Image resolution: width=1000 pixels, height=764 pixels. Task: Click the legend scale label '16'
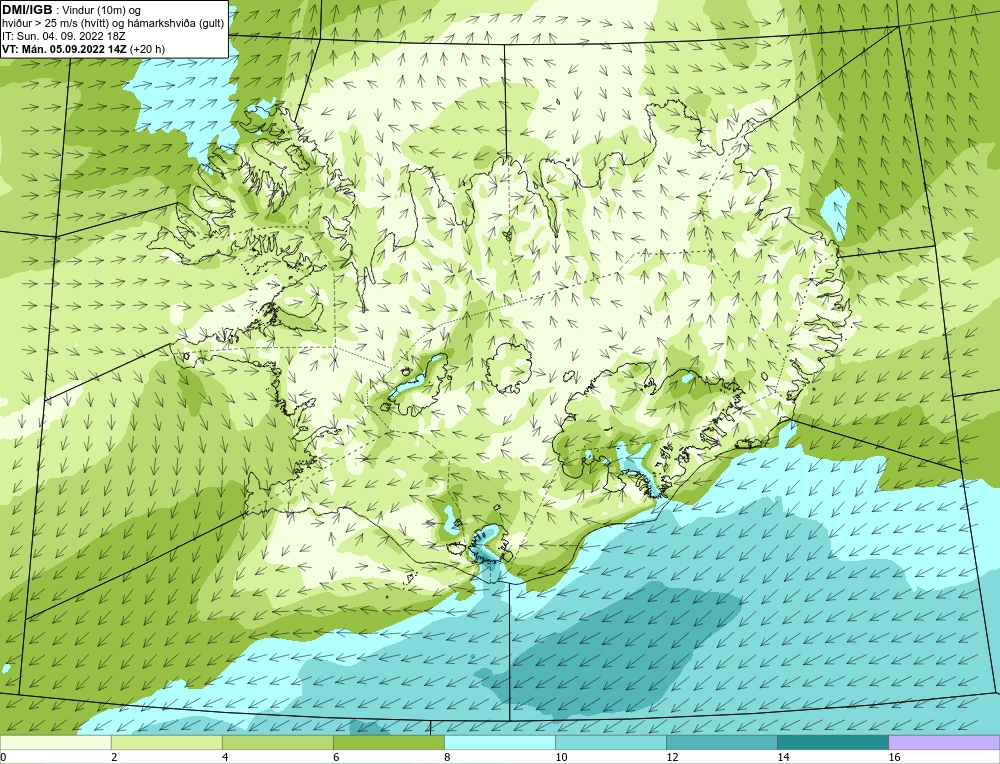point(894,758)
